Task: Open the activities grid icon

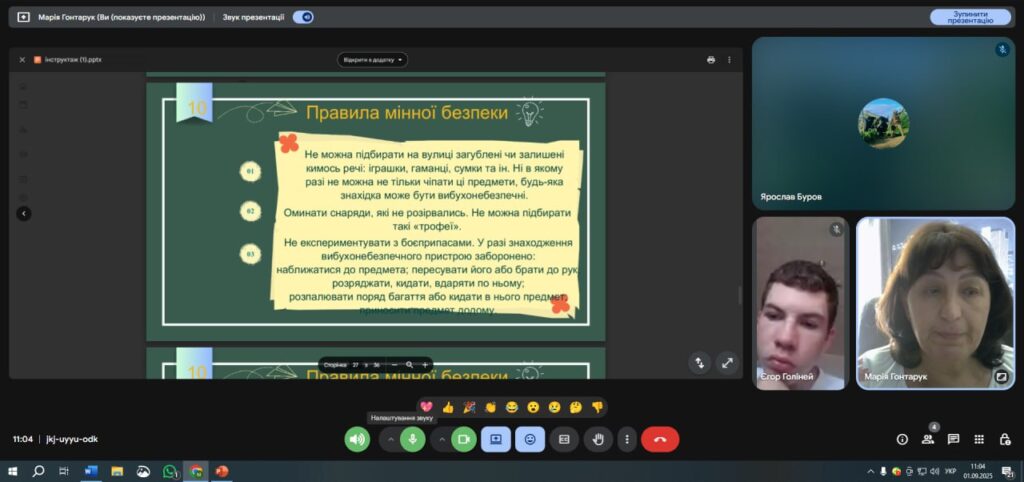Action: (x=979, y=440)
